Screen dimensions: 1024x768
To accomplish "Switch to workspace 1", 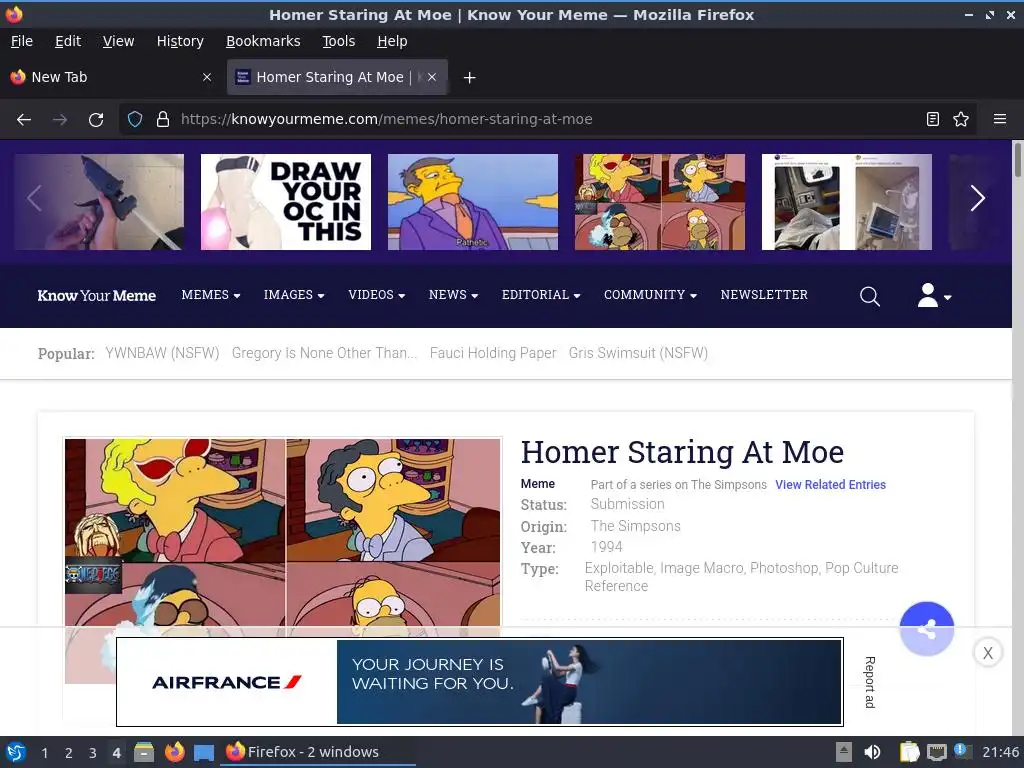I will pyautogui.click(x=44, y=753).
